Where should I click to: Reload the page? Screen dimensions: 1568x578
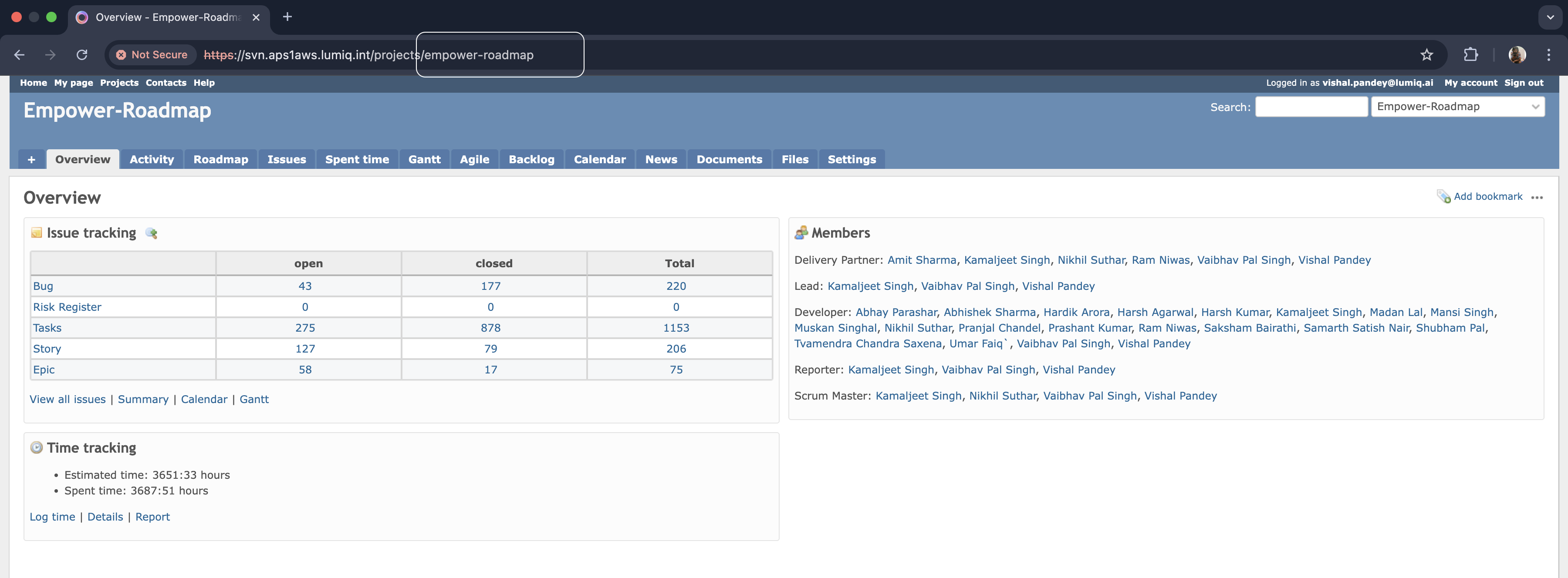pyautogui.click(x=82, y=55)
